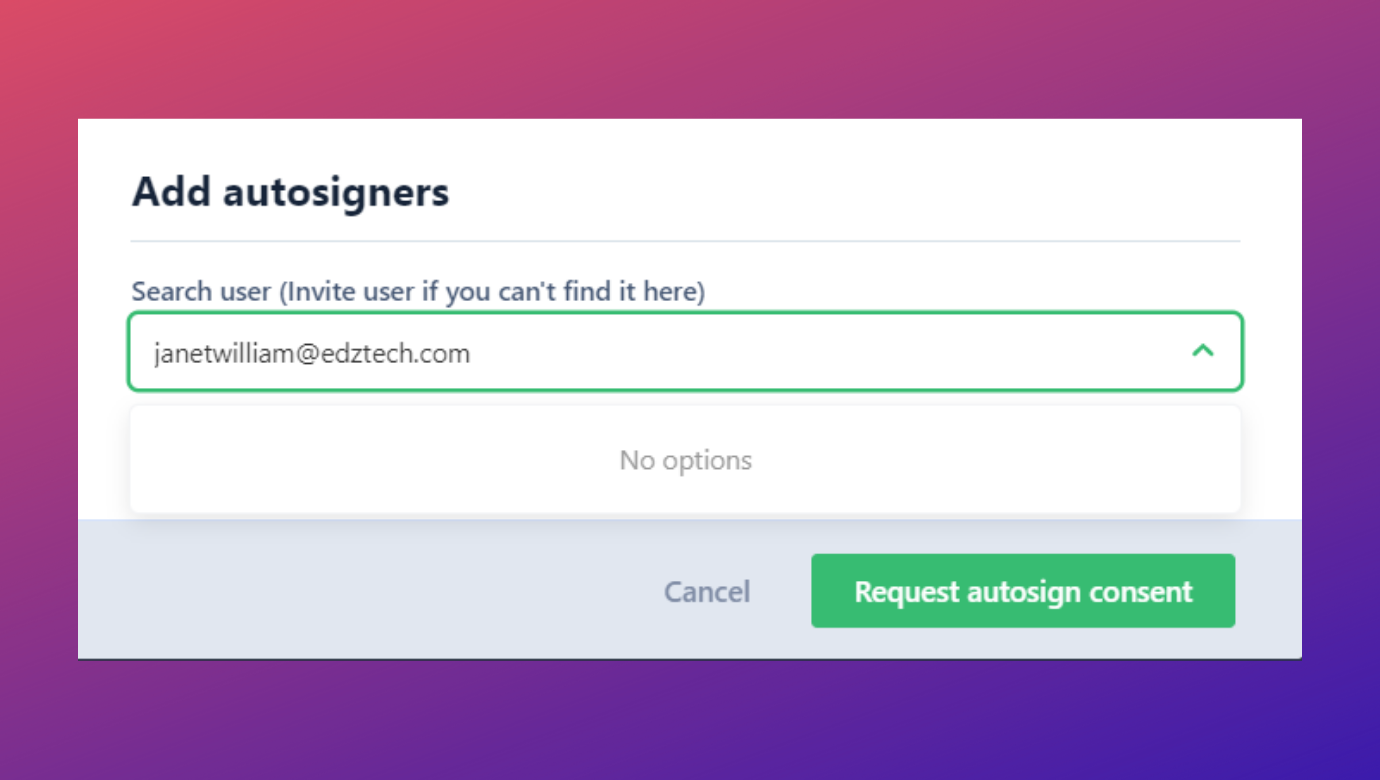The width and height of the screenshot is (1380, 780).
Task: Submit the autosign consent request
Action: [x=1022, y=591]
